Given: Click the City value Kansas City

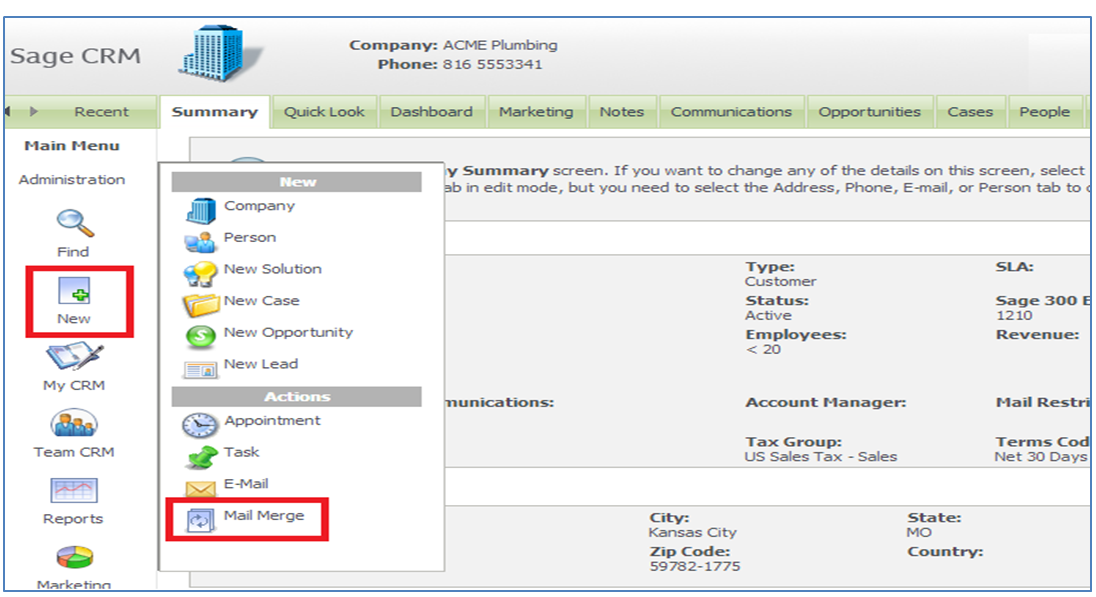Looking at the screenshot, I should (693, 532).
